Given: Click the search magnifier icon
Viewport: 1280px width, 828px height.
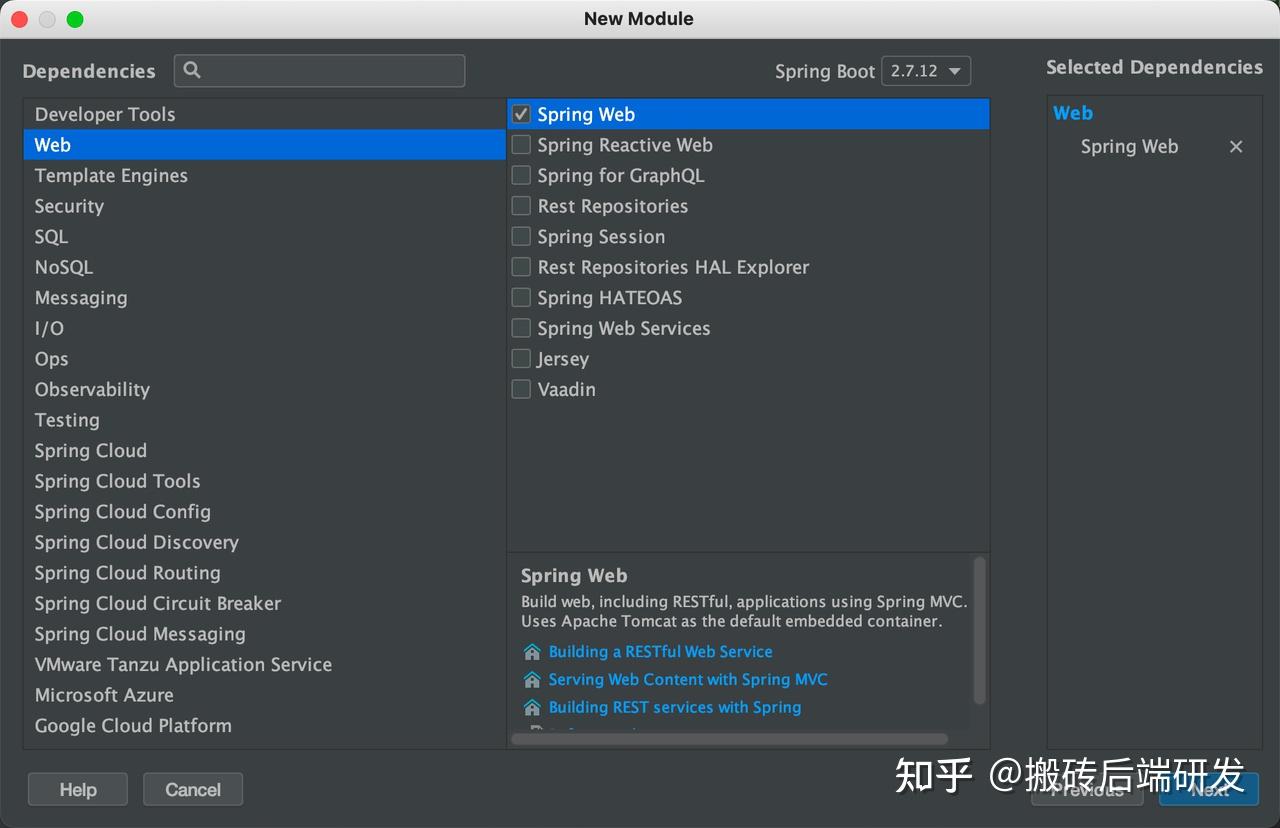Looking at the screenshot, I should click(x=193, y=70).
